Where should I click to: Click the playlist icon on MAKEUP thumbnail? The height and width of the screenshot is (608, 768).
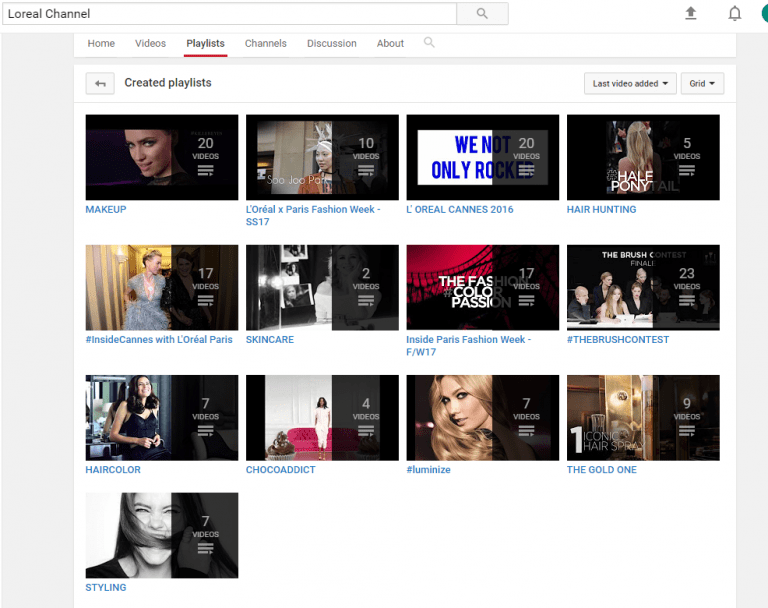click(x=205, y=171)
